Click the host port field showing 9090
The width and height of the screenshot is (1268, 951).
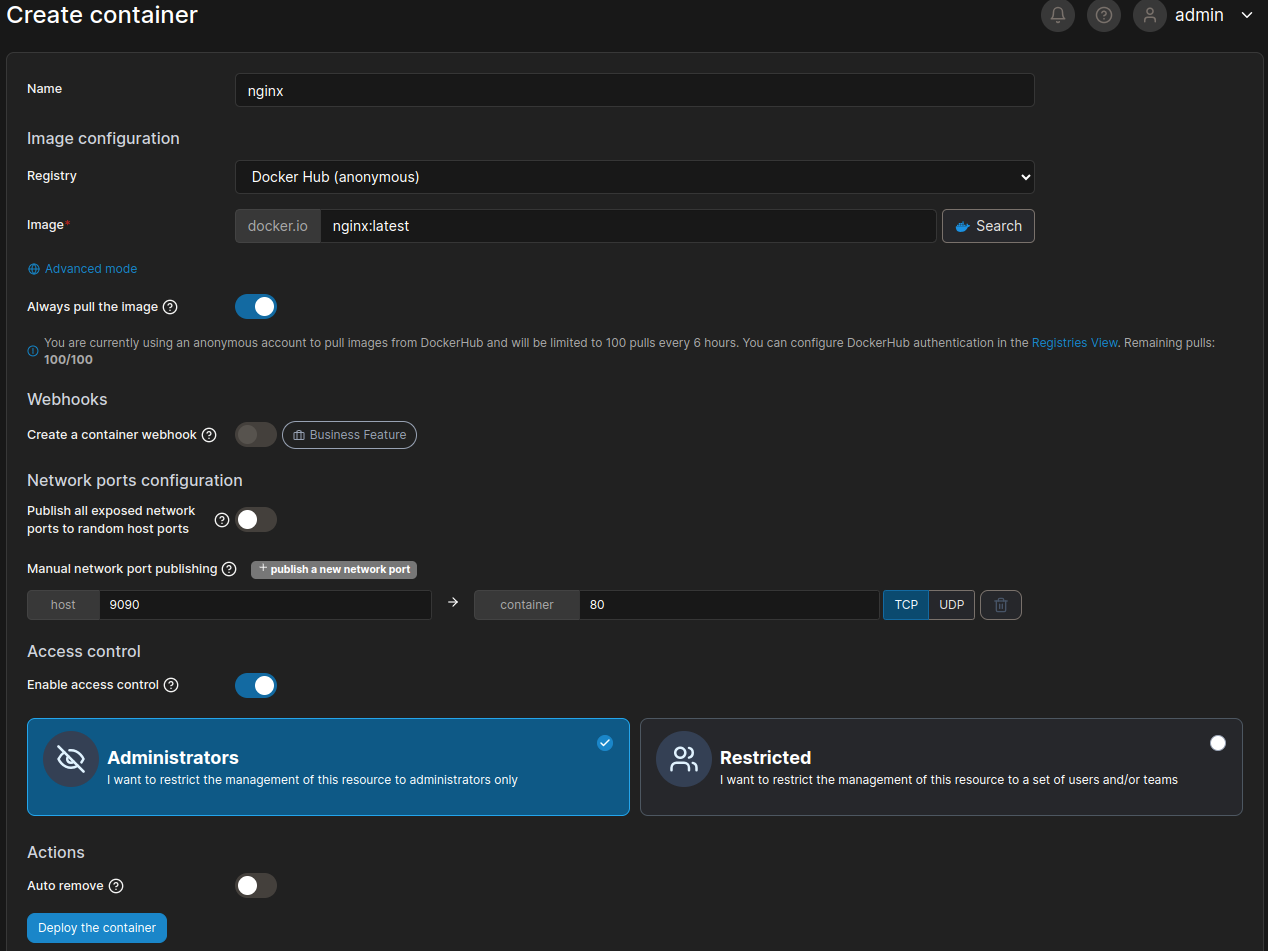click(265, 605)
